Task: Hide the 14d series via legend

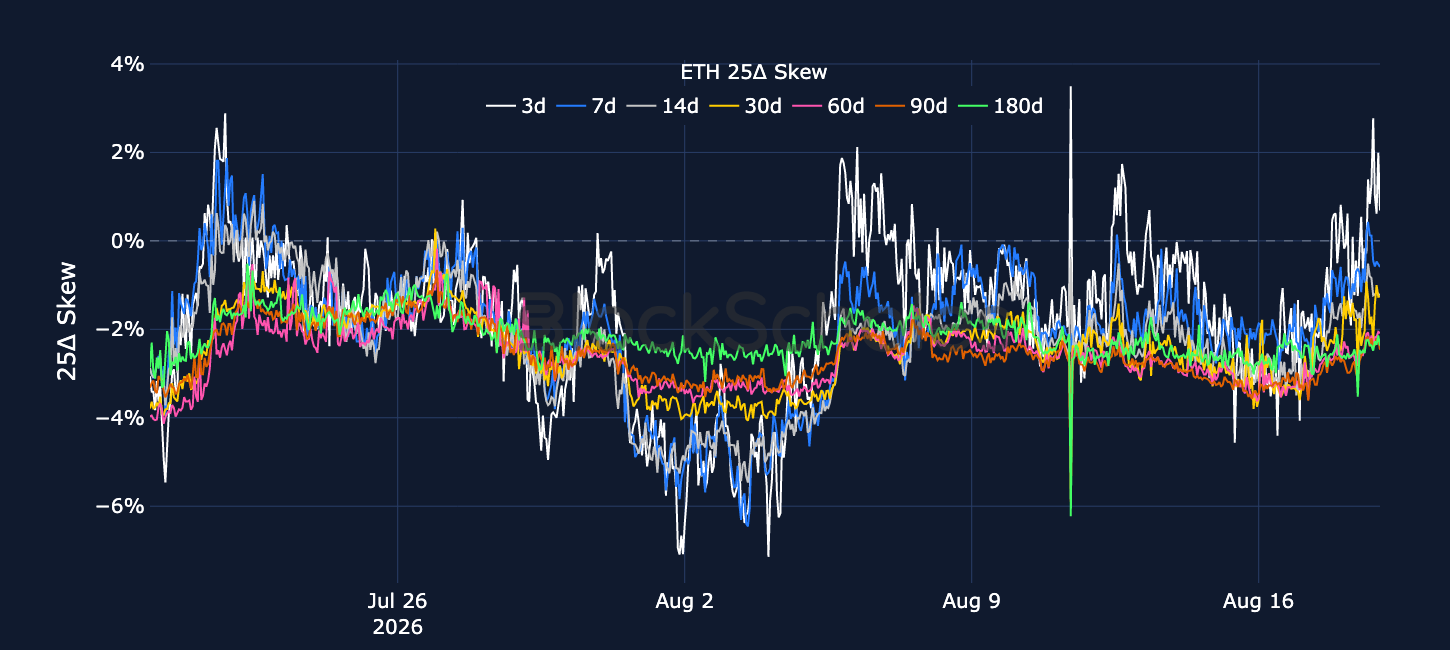Action: click(662, 105)
